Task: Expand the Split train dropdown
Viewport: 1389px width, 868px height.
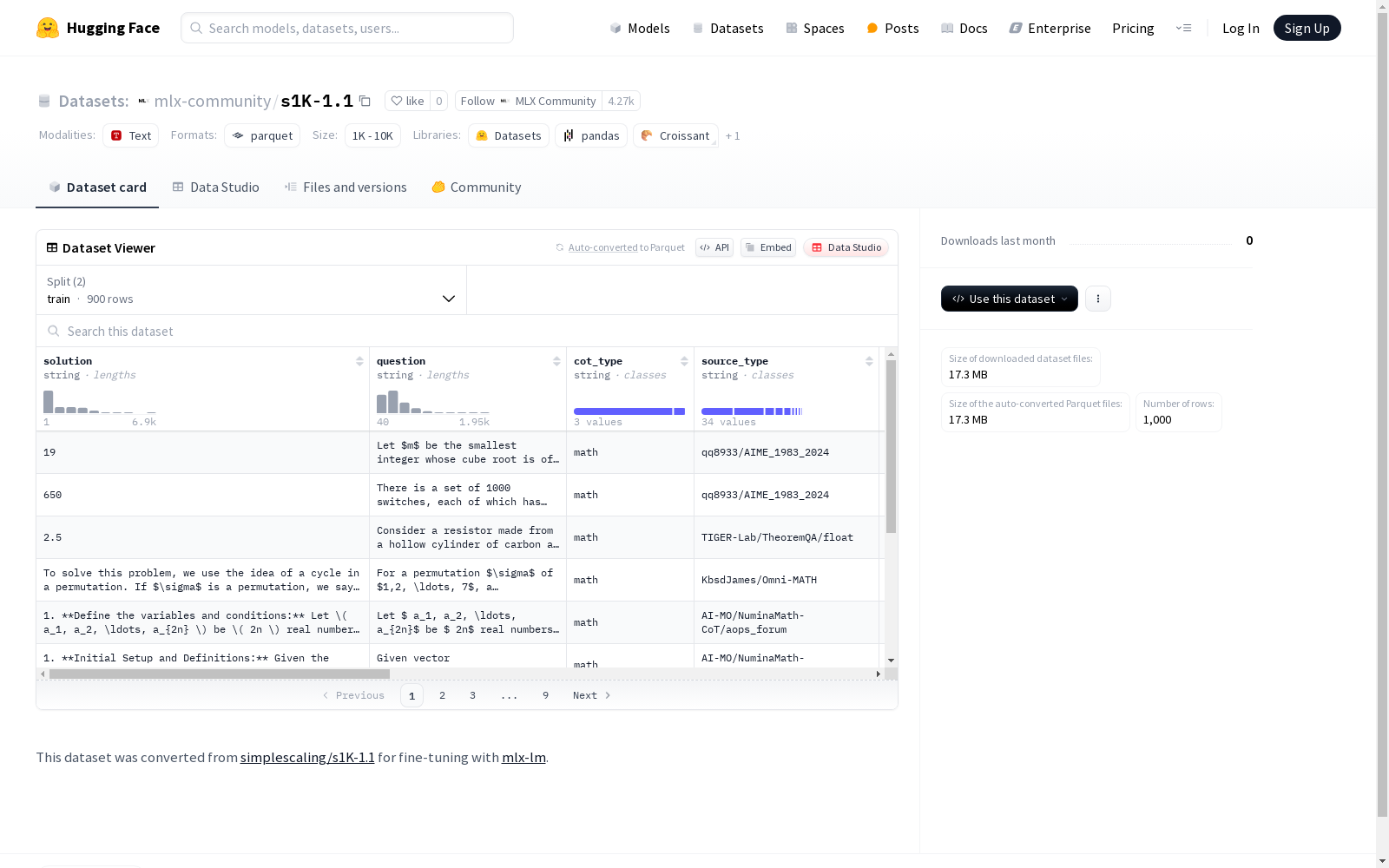Action: (252, 290)
